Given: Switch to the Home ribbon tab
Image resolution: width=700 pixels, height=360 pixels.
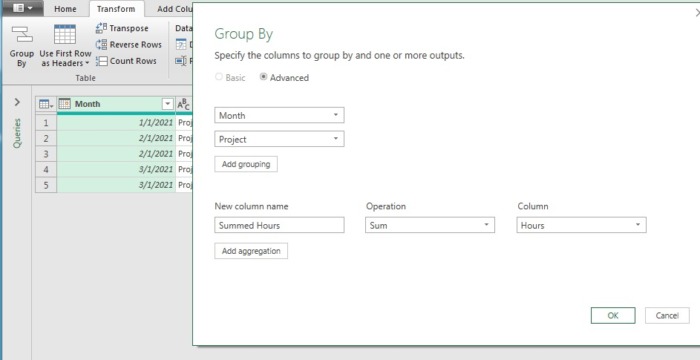Looking at the screenshot, I should (x=65, y=9).
